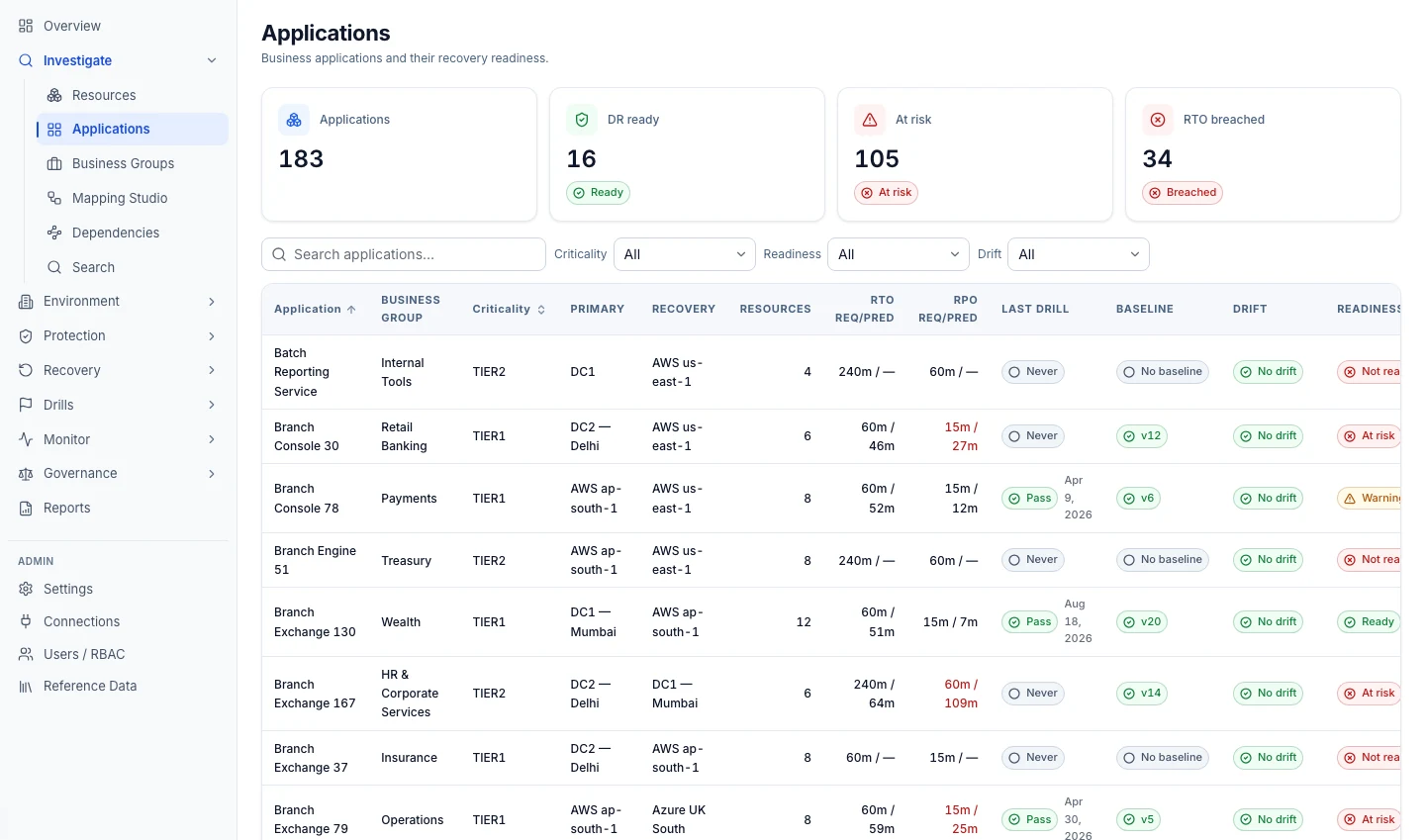This screenshot has width=1425, height=840.
Task: Open the Drift filter dropdown
Action: (x=1079, y=254)
